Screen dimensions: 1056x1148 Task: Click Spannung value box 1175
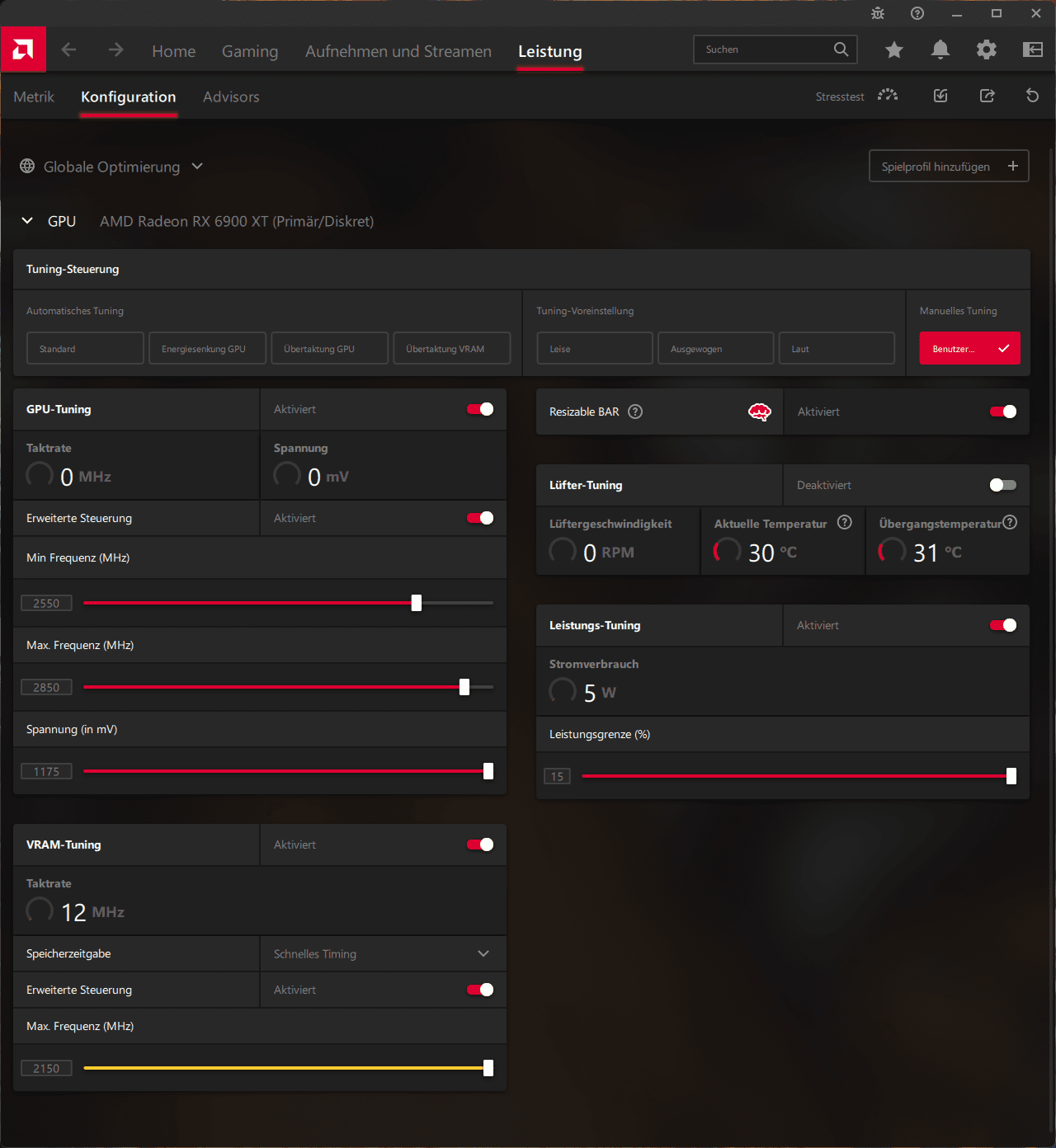click(46, 771)
